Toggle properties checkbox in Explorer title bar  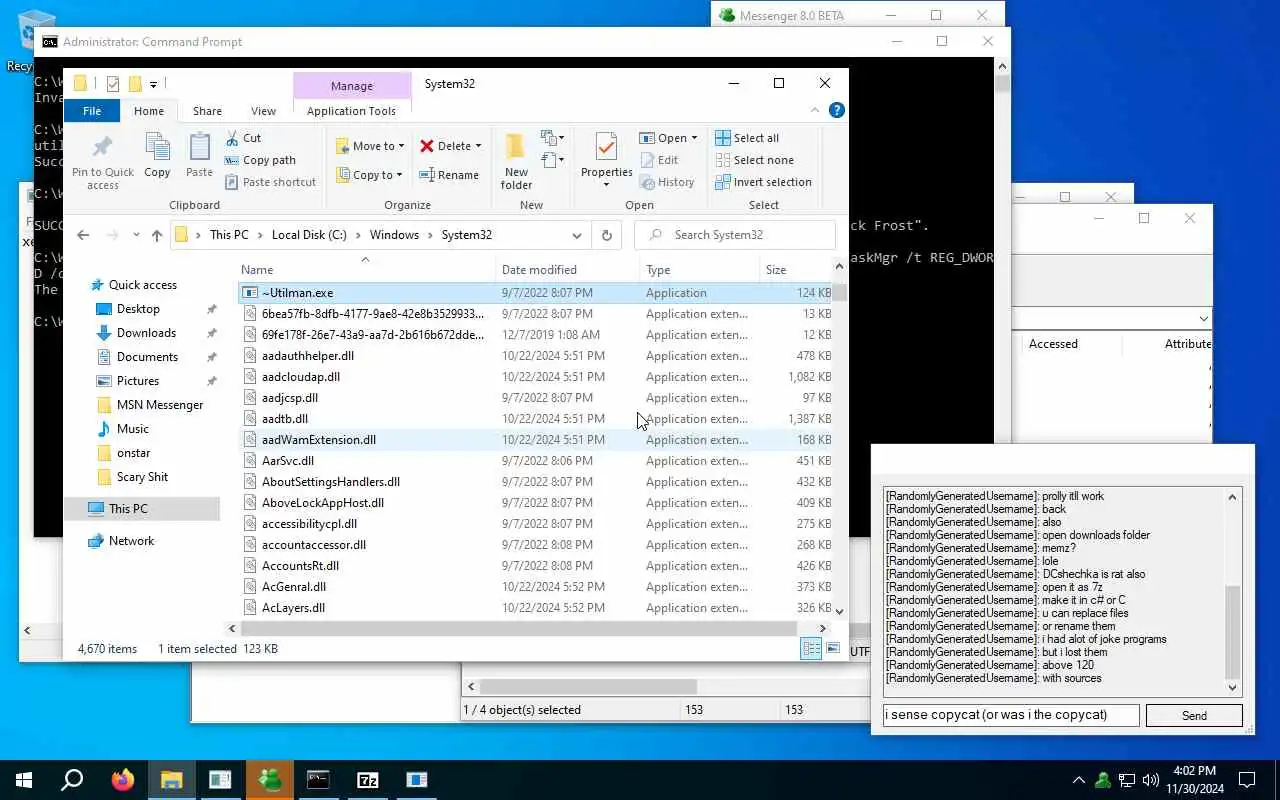click(x=113, y=83)
